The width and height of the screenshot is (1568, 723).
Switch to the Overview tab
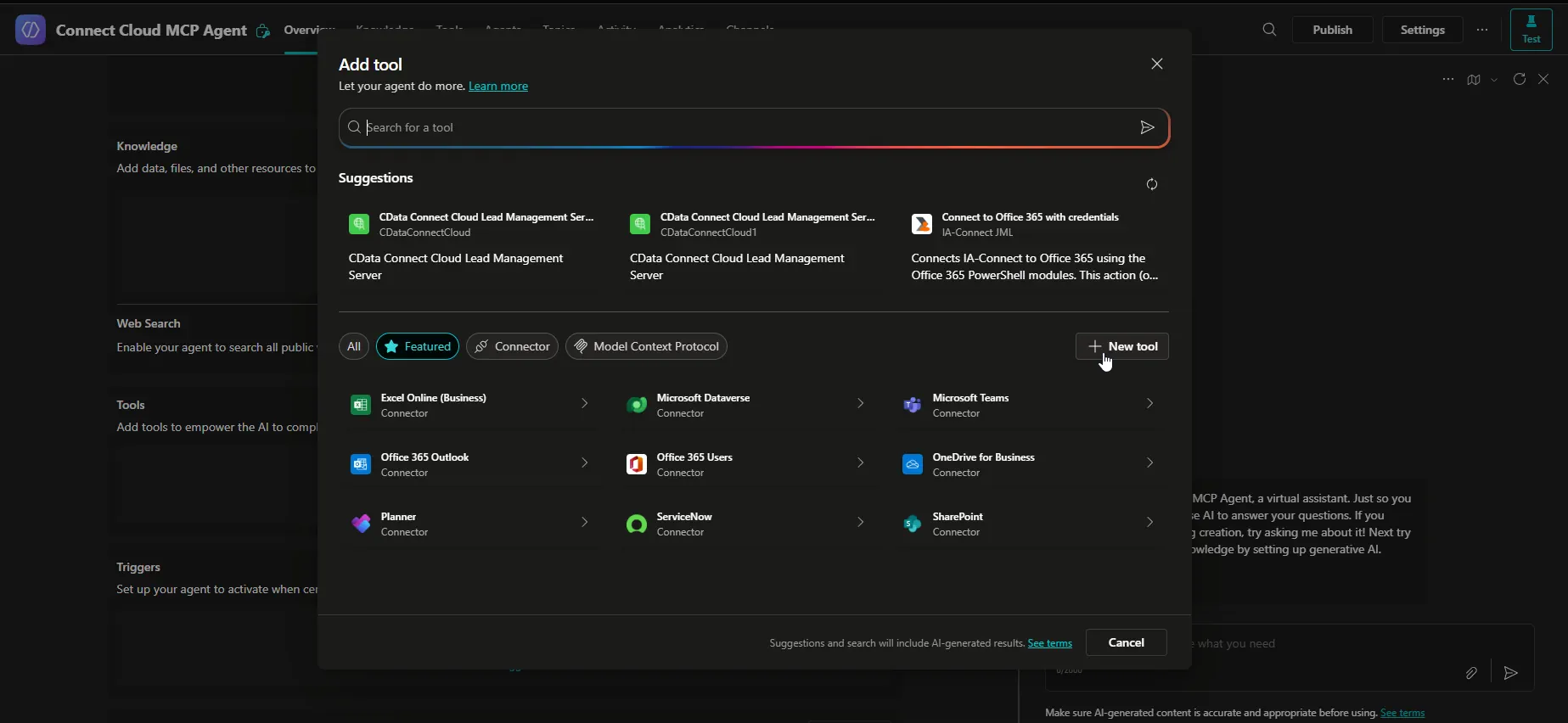pos(301,30)
